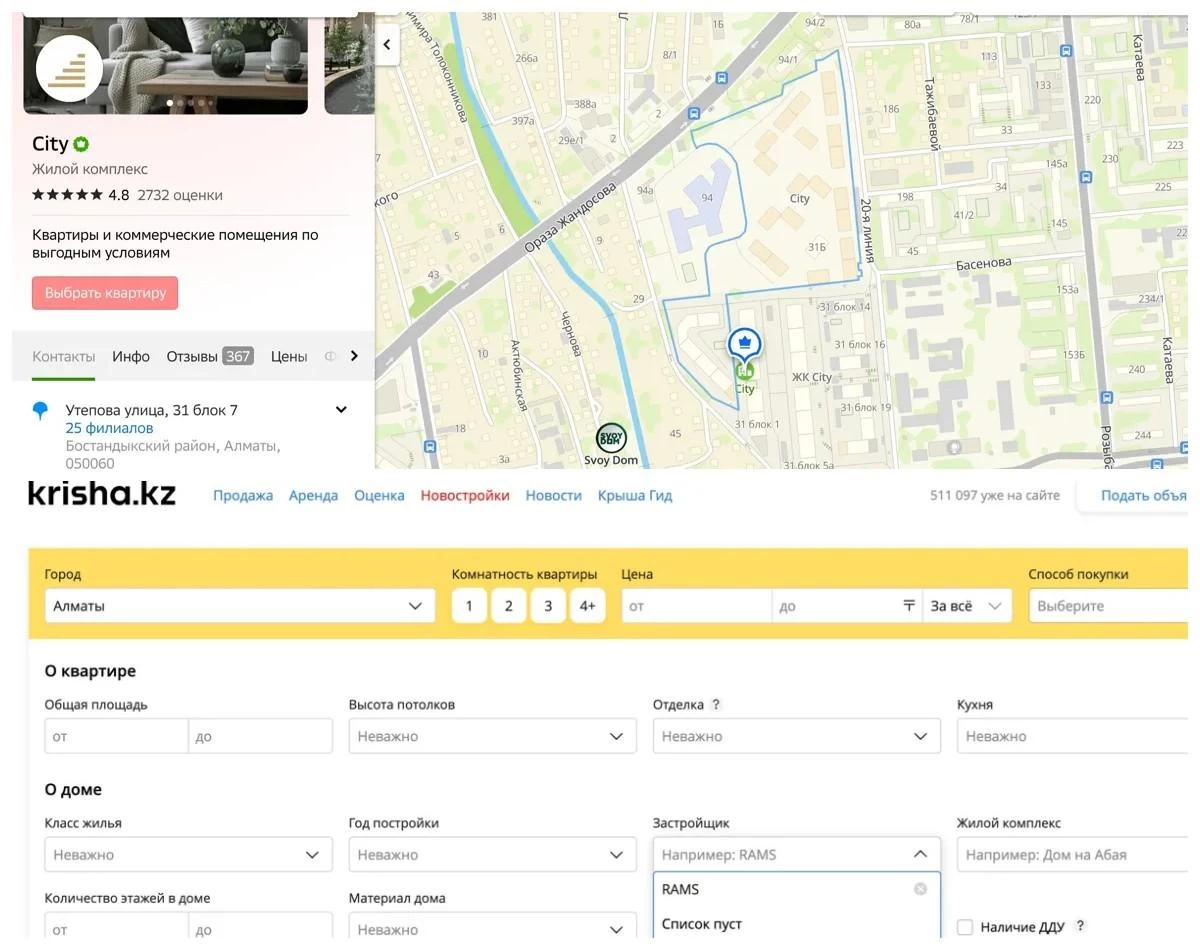Image resolution: width=1200 pixels, height=950 pixels.
Task: Click the help icon beside Наличие ДДУ
Action: click(x=1080, y=927)
